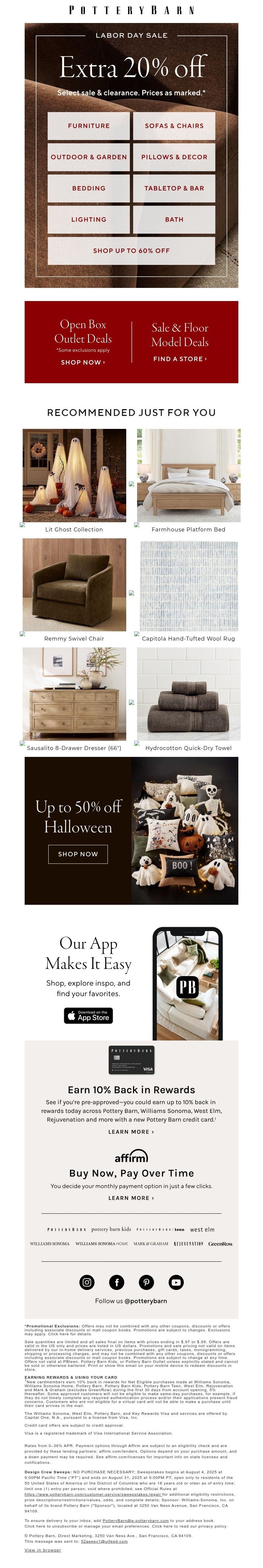Click the Affirm logo
The width and height of the screenshot is (263, 1568).
(x=131, y=1155)
